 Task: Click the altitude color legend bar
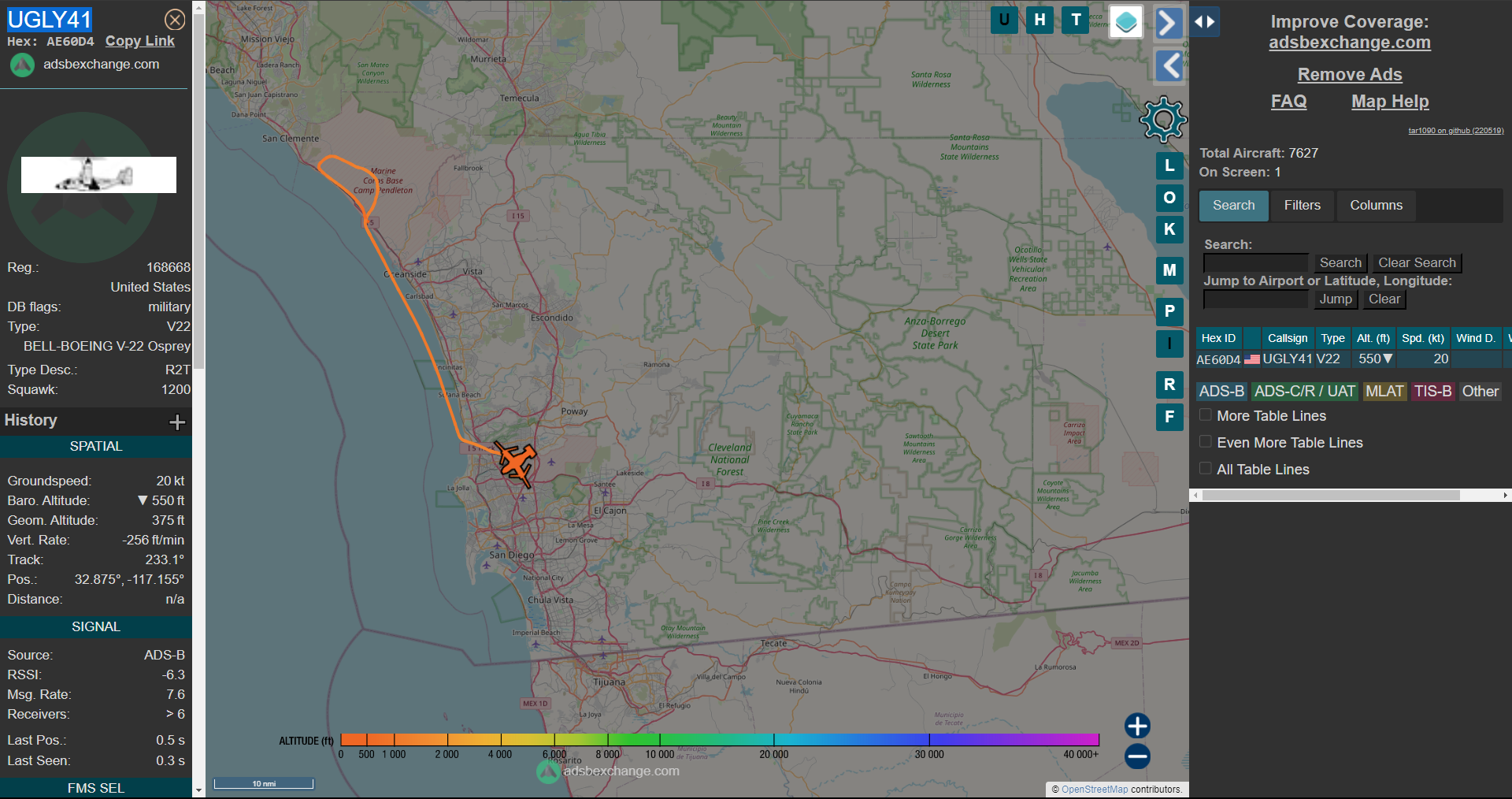coord(720,739)
